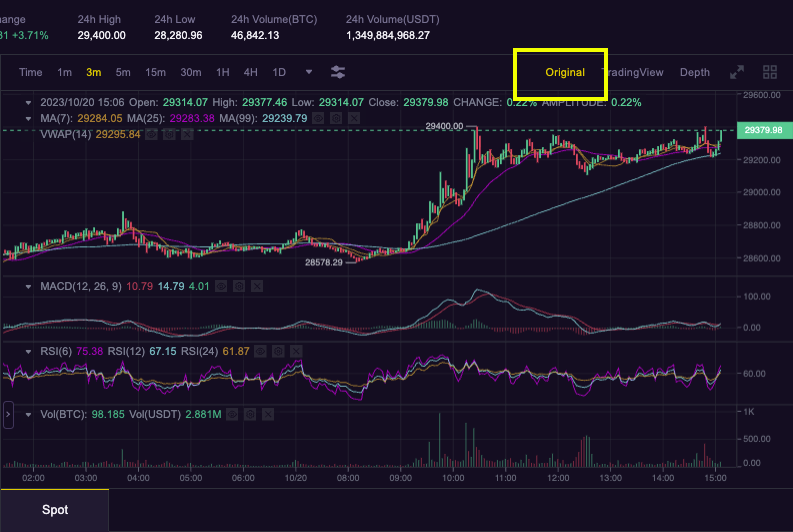Select the 15m time interval
This screenshot has width=793, height=532.
[155, 72]
